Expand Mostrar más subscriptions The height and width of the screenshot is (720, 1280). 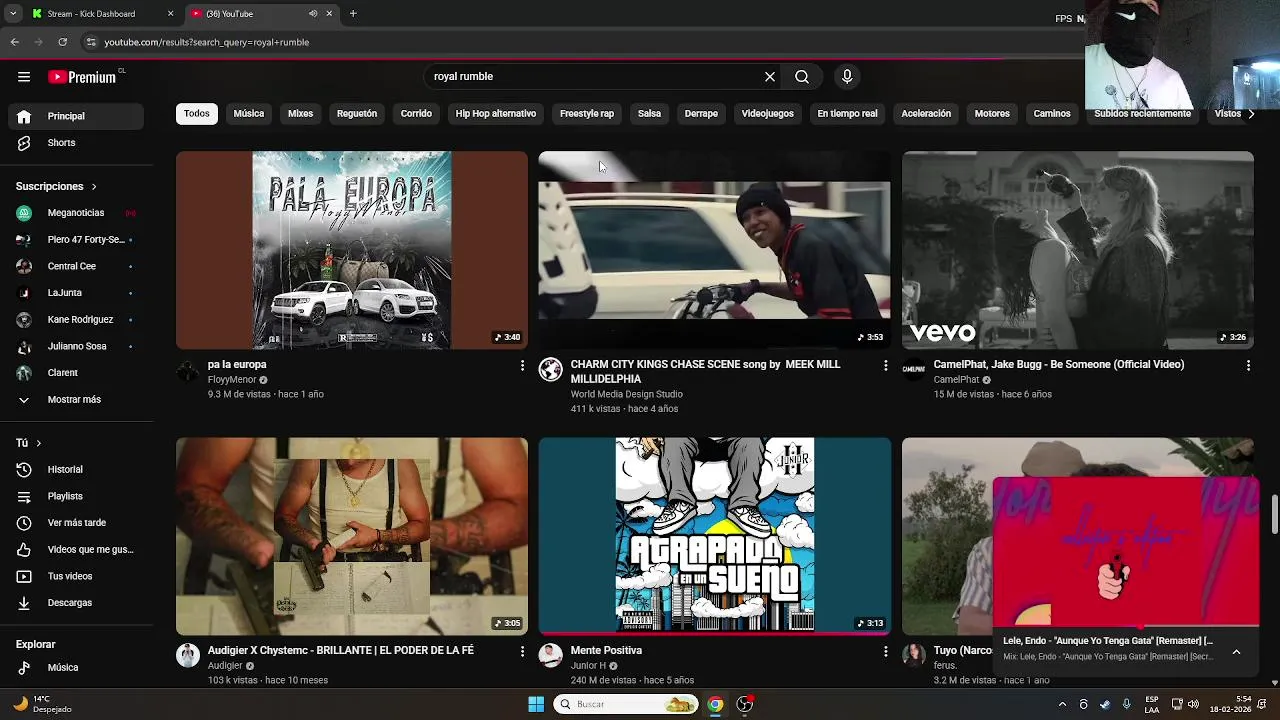pos(77,400)
